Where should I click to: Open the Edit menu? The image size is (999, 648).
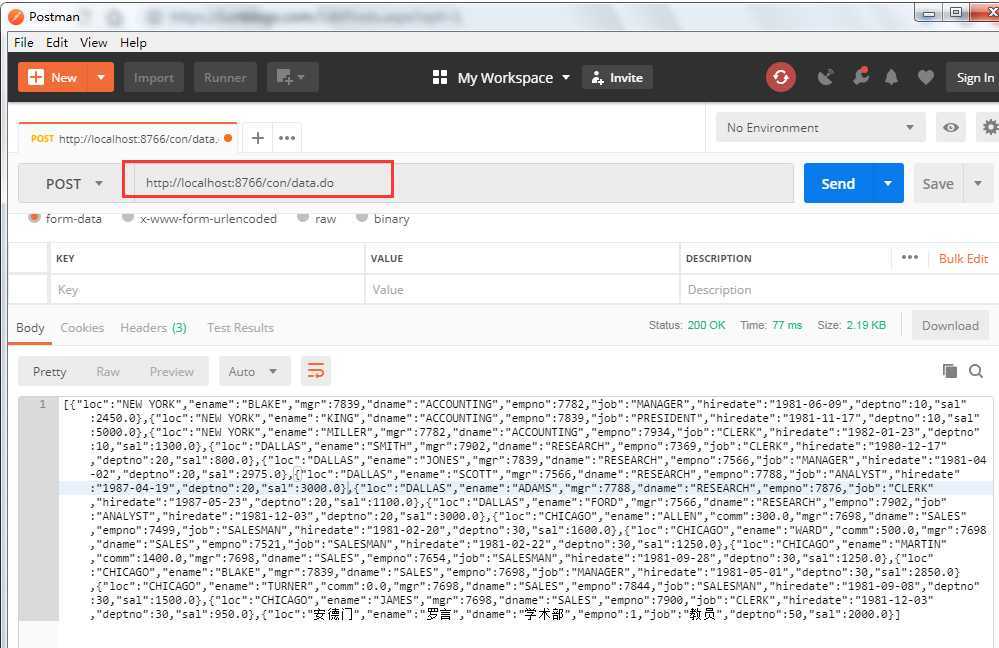click(x=57, y=43)
